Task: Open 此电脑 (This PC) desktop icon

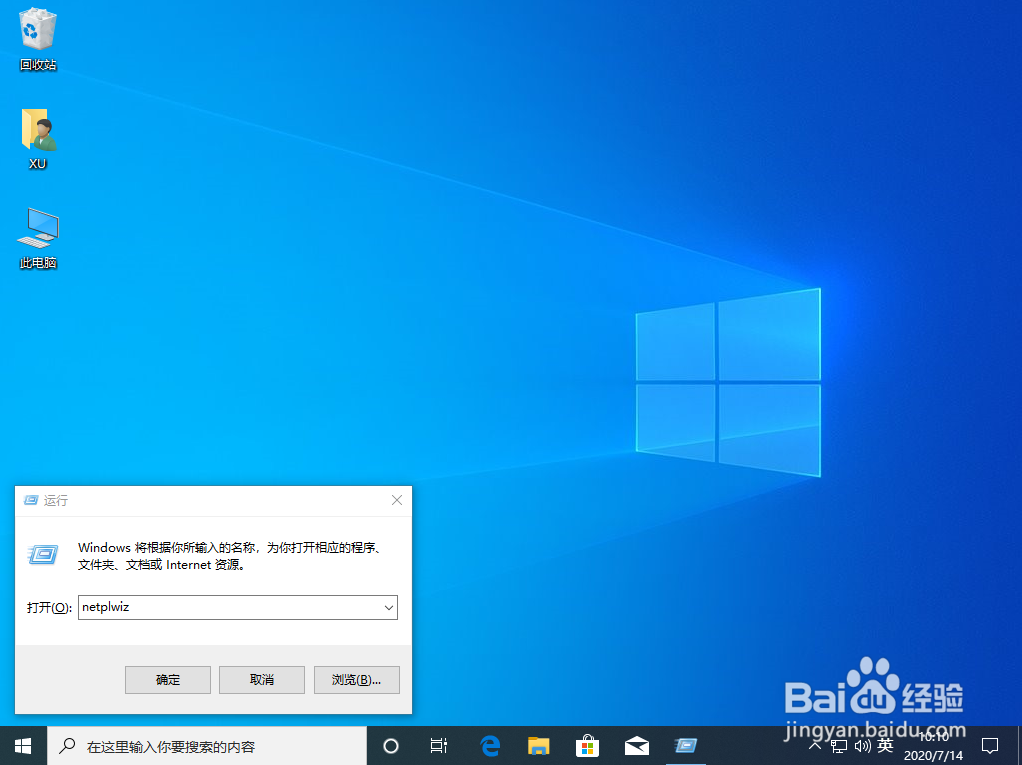Action: click(x=37, y=228)
